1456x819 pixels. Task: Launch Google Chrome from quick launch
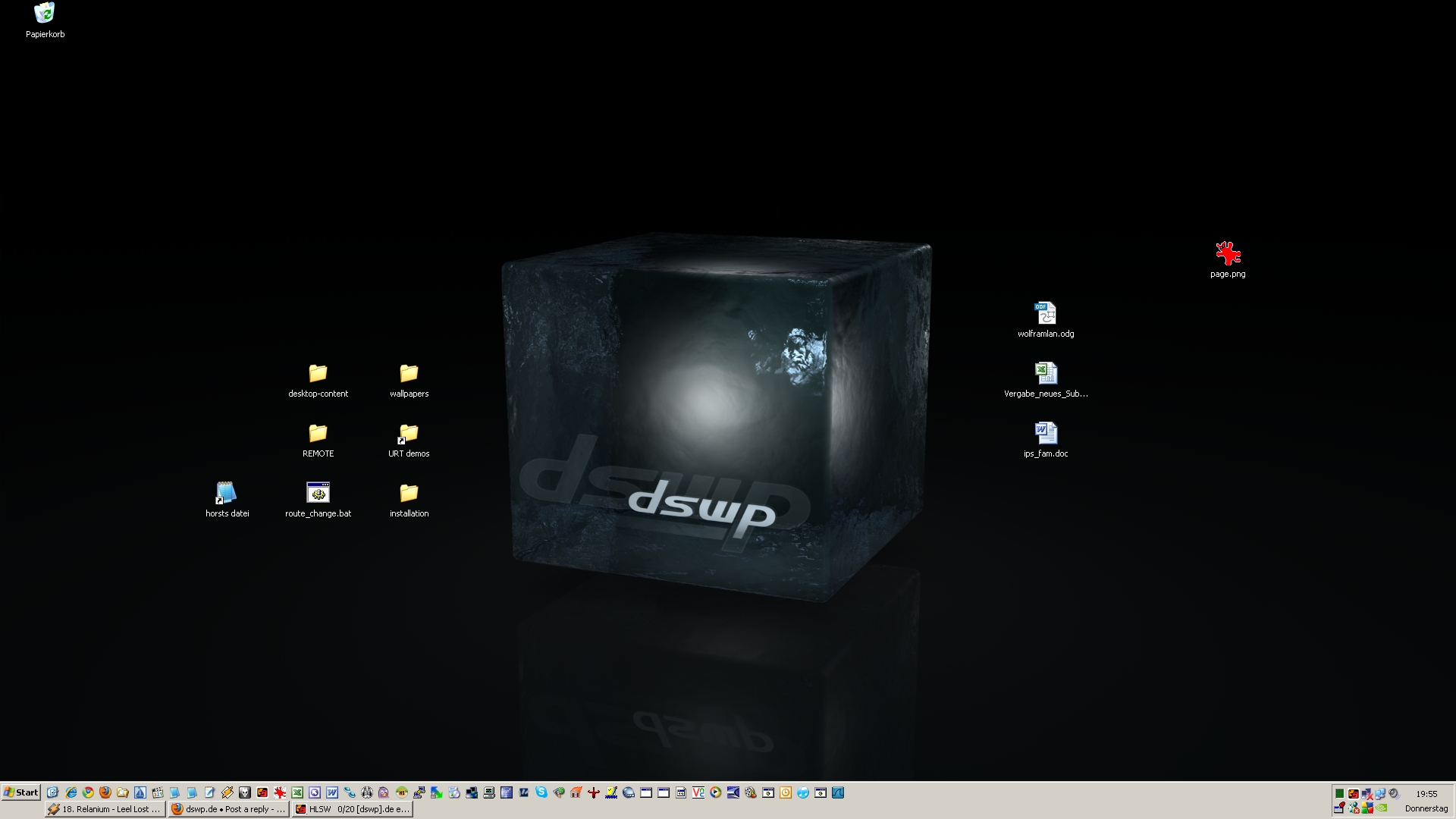tap(88, 792)
